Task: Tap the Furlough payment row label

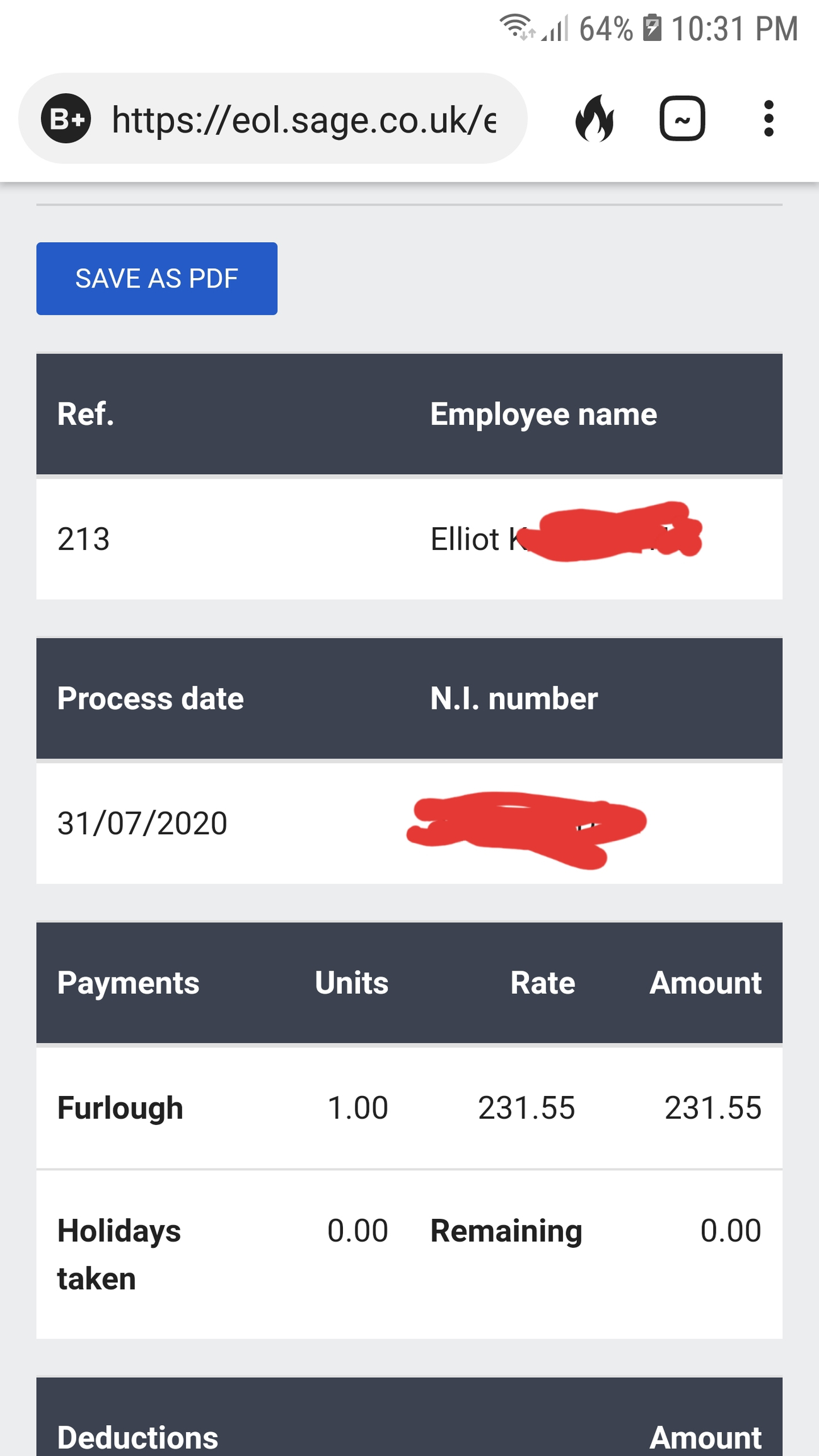Action: 120,1108
